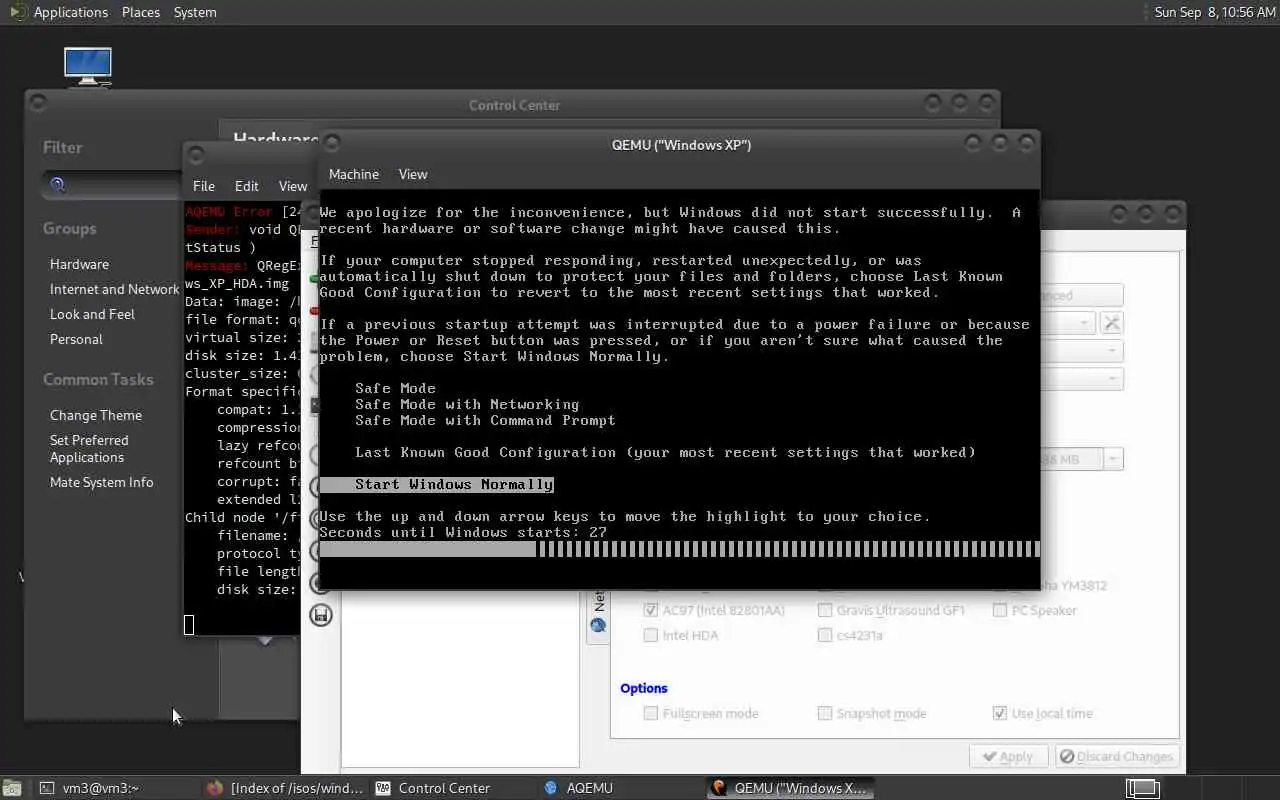The height and width of the screenshot is (800, 1280).
Task: Open Set Preferred Applications task
Action: pyautogui.click(x=89, y=448)
